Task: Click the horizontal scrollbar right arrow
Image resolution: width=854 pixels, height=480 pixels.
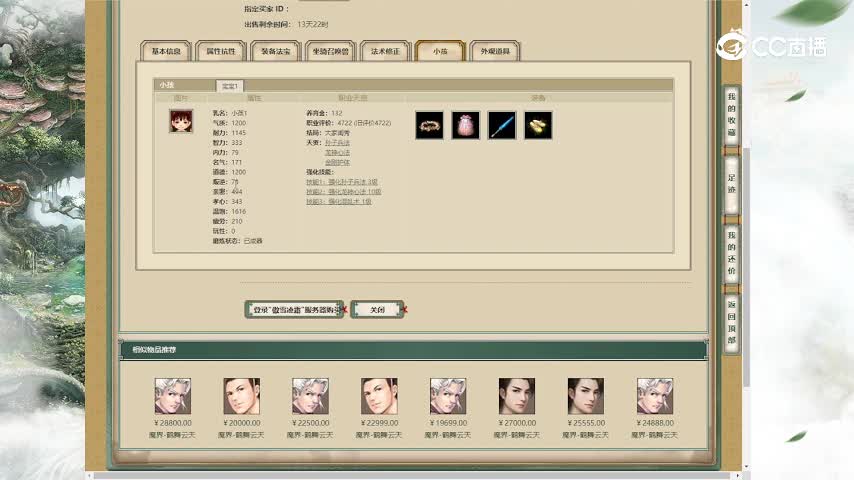Action: point(739,476)
